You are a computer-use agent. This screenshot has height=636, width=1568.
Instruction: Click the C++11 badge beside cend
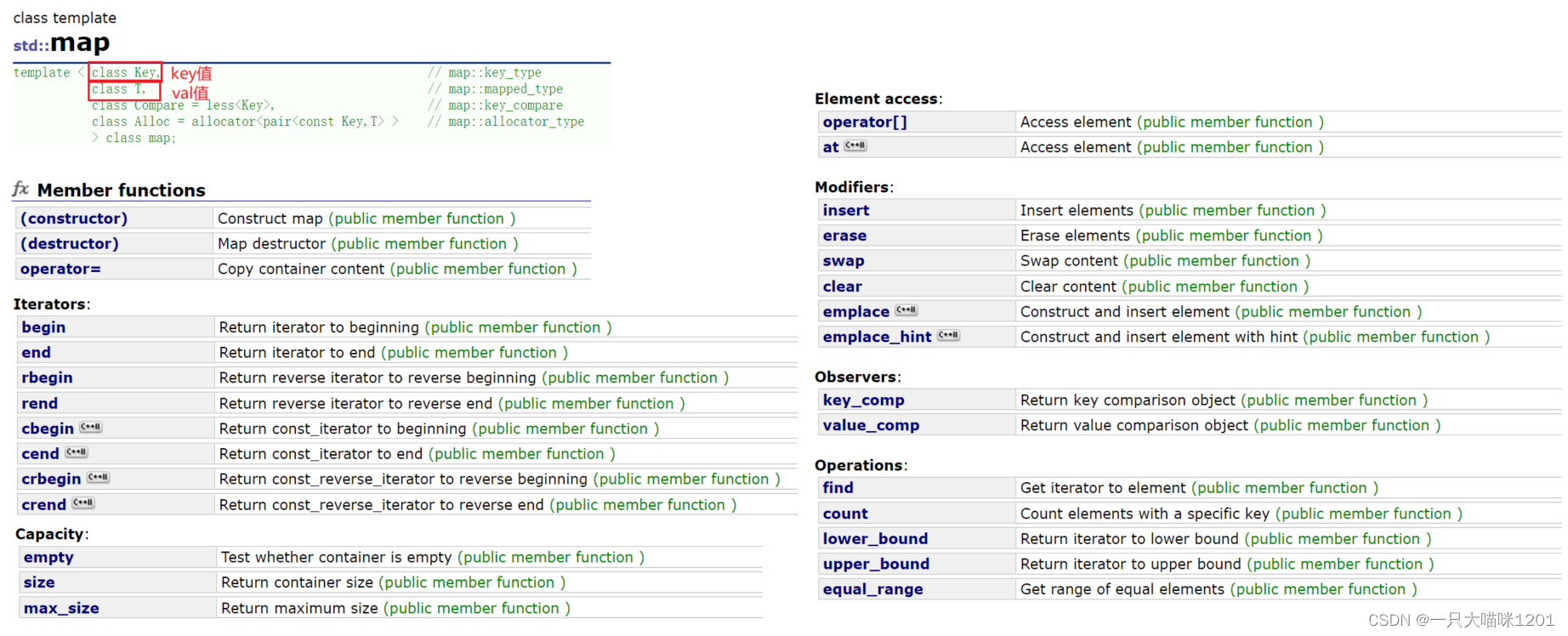[77, 452]
